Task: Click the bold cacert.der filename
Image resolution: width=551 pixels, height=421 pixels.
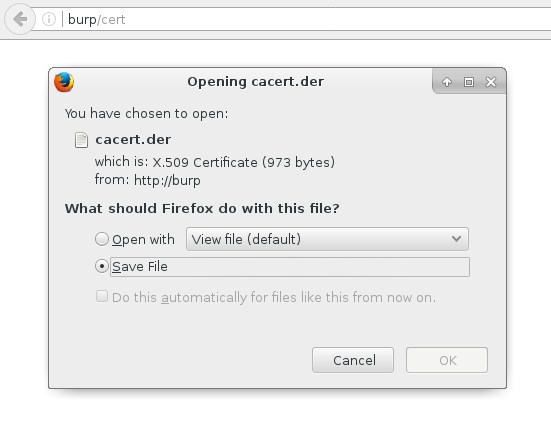Action: [133, 140]
